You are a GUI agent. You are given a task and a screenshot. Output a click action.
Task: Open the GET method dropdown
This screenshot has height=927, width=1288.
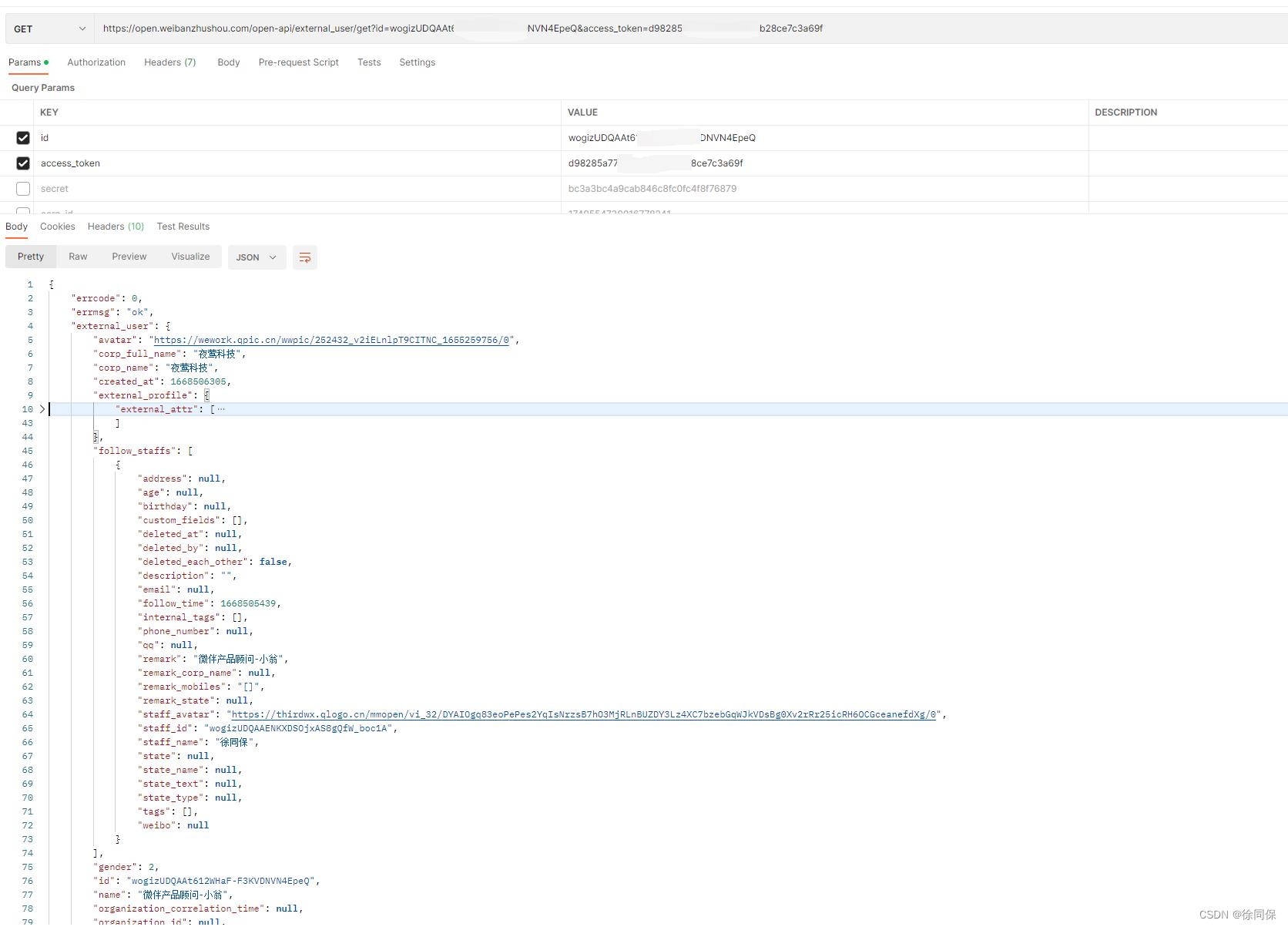tap(49, 29)
